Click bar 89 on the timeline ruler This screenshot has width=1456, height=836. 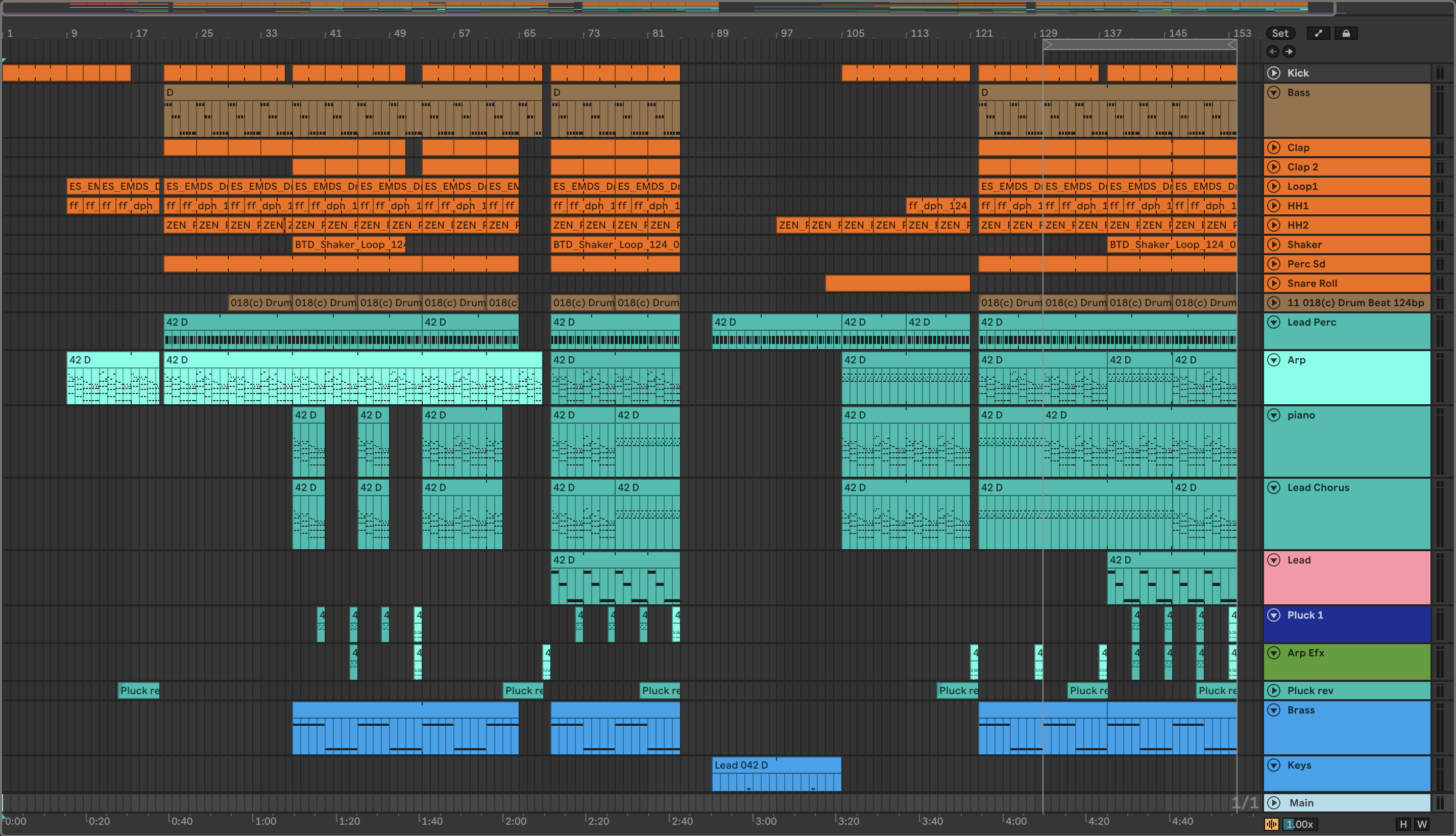[721, 33]
